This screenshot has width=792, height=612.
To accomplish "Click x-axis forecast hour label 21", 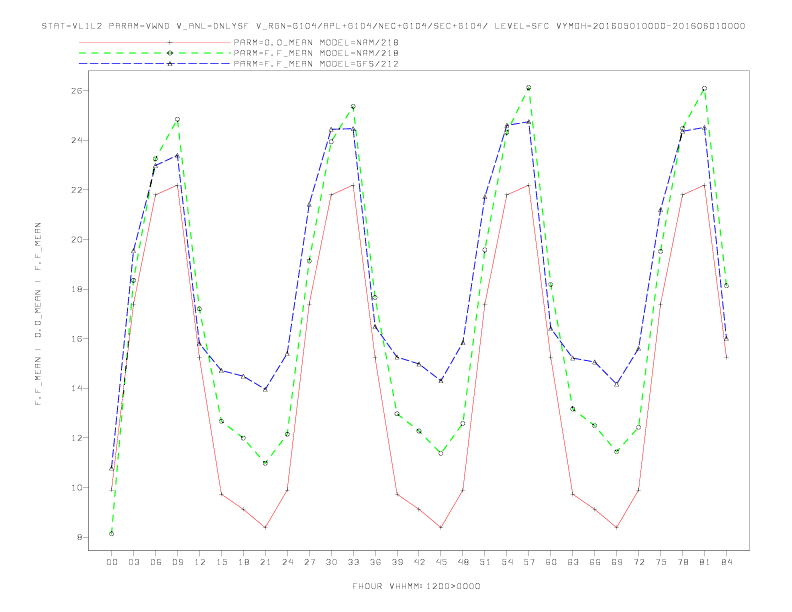I will click(x=265, y=562).
